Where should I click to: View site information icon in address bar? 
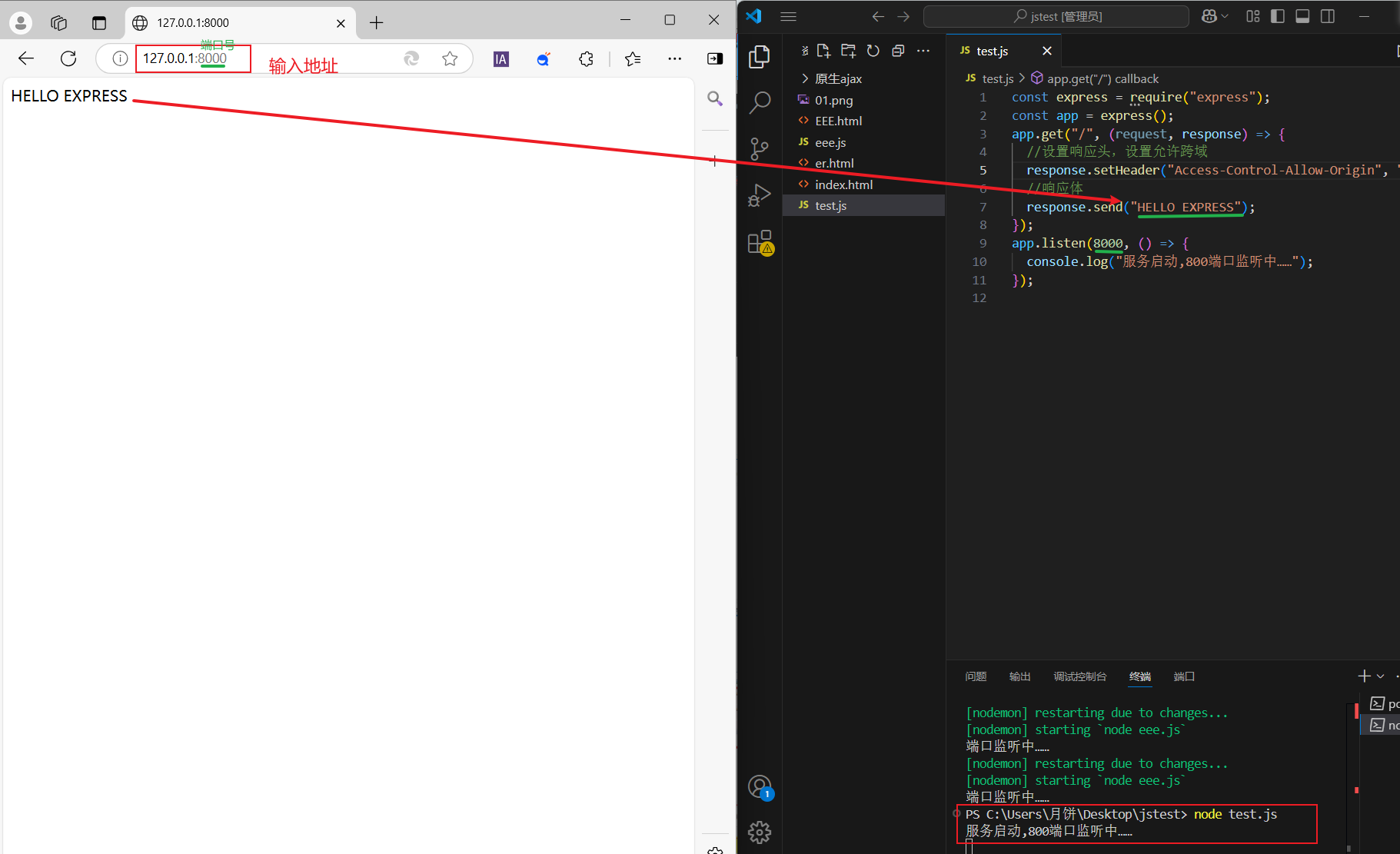pos(120,58)
